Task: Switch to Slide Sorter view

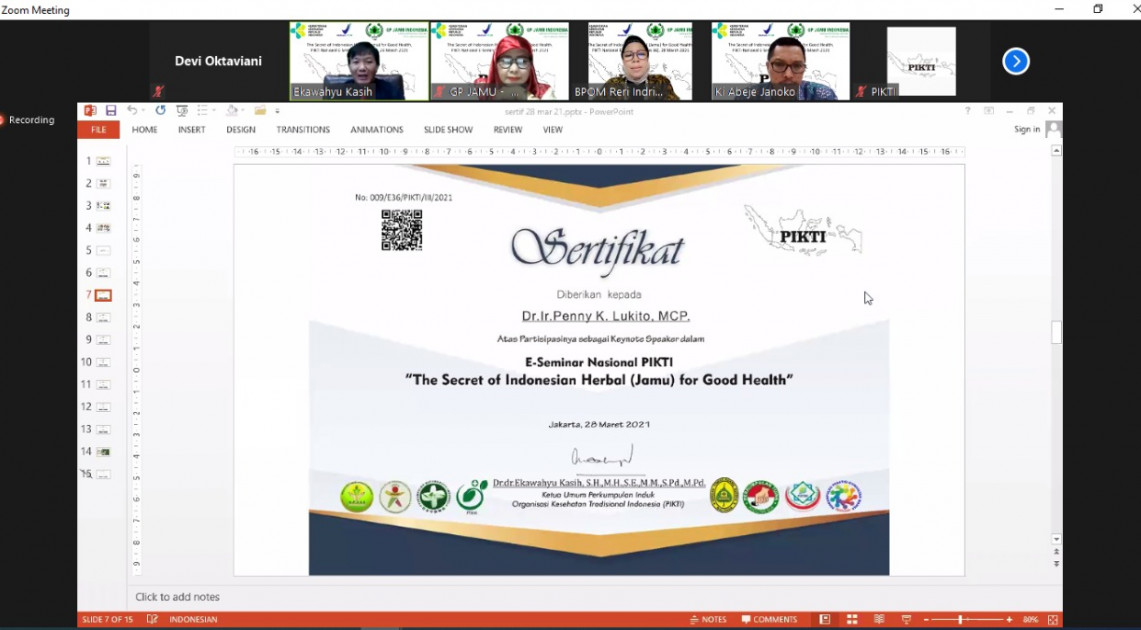Action: click(x=852, y=620)
